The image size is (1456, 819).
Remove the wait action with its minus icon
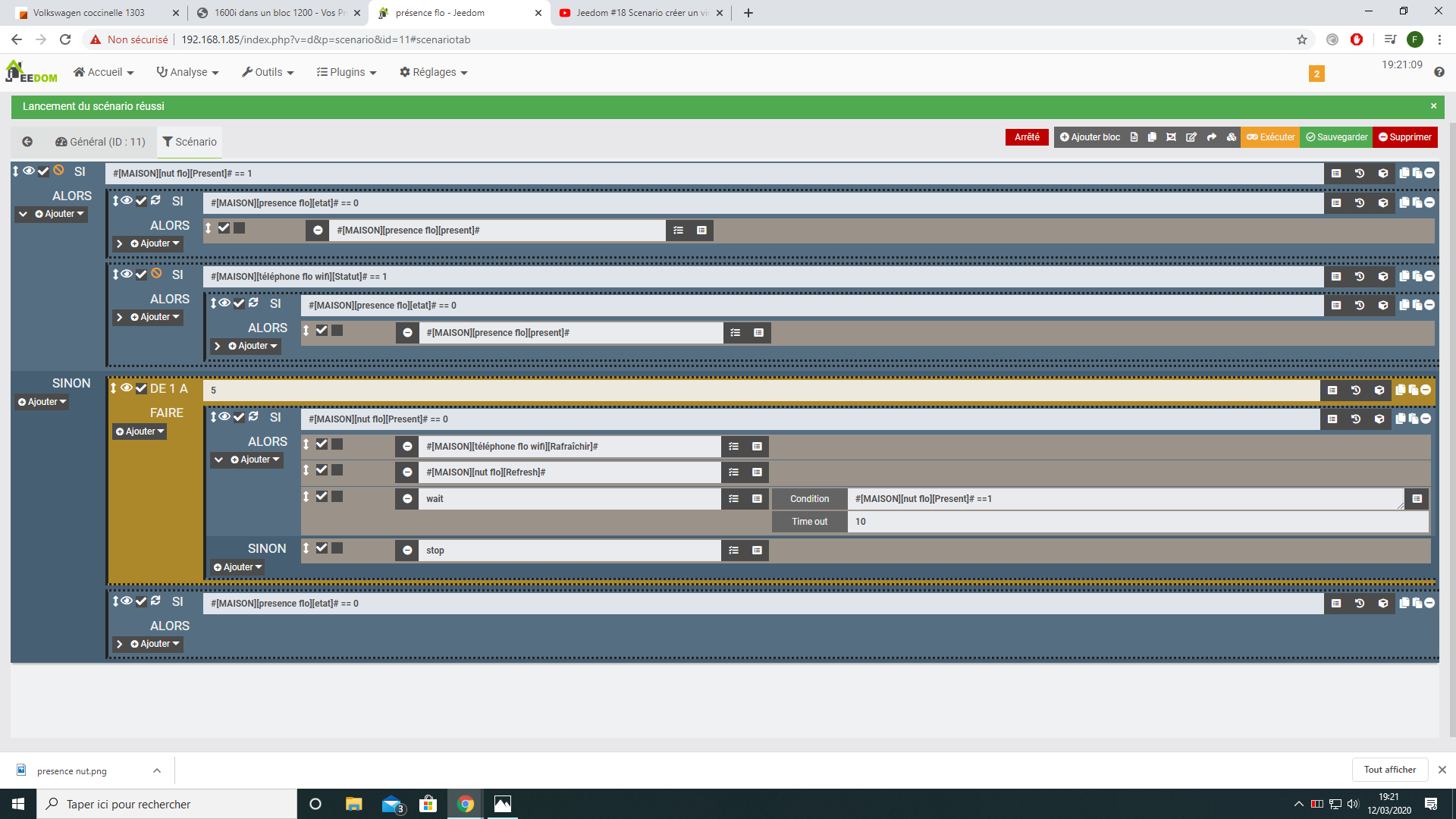point(407,499)
